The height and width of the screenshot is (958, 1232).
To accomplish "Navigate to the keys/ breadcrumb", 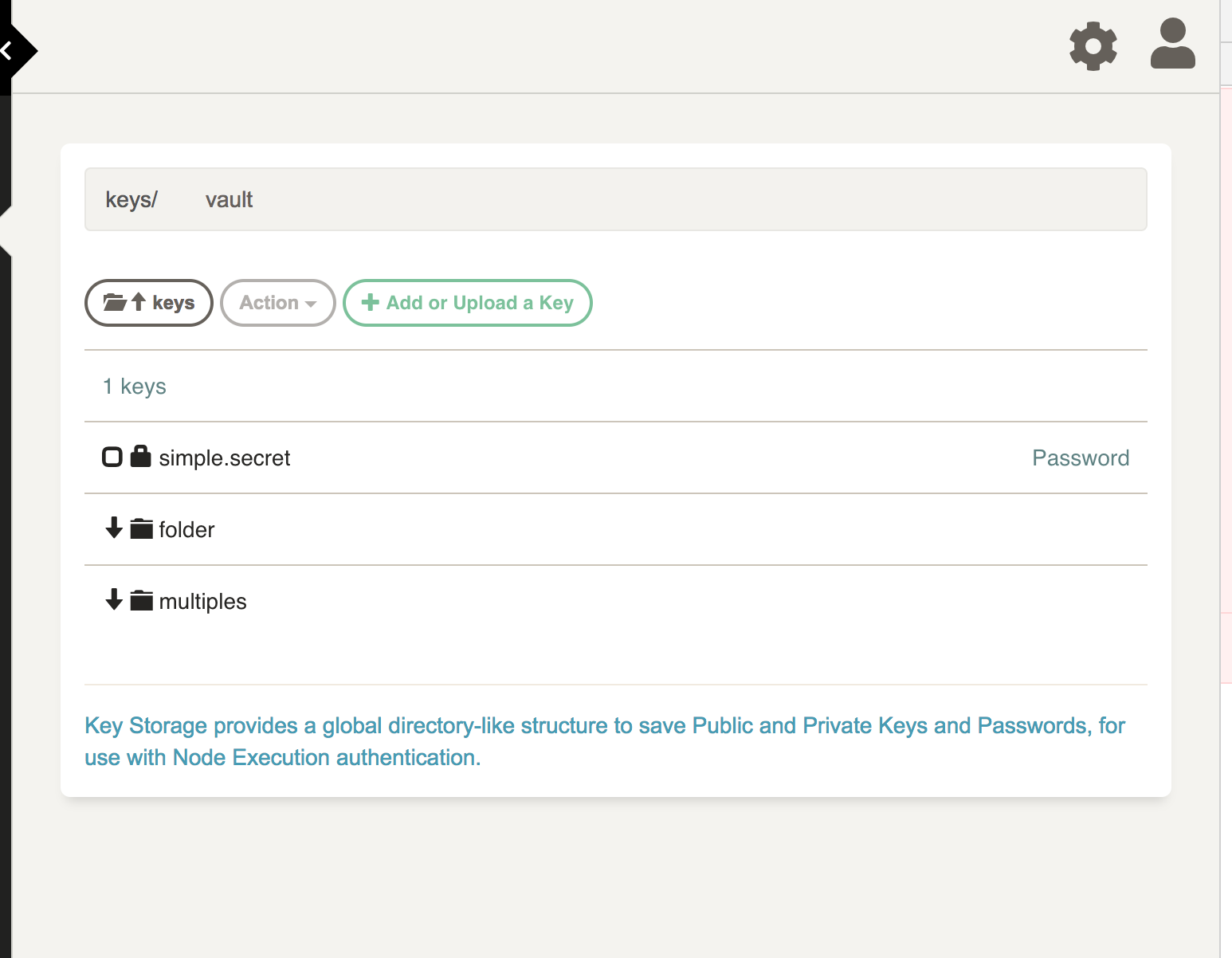I will point(131,199).
